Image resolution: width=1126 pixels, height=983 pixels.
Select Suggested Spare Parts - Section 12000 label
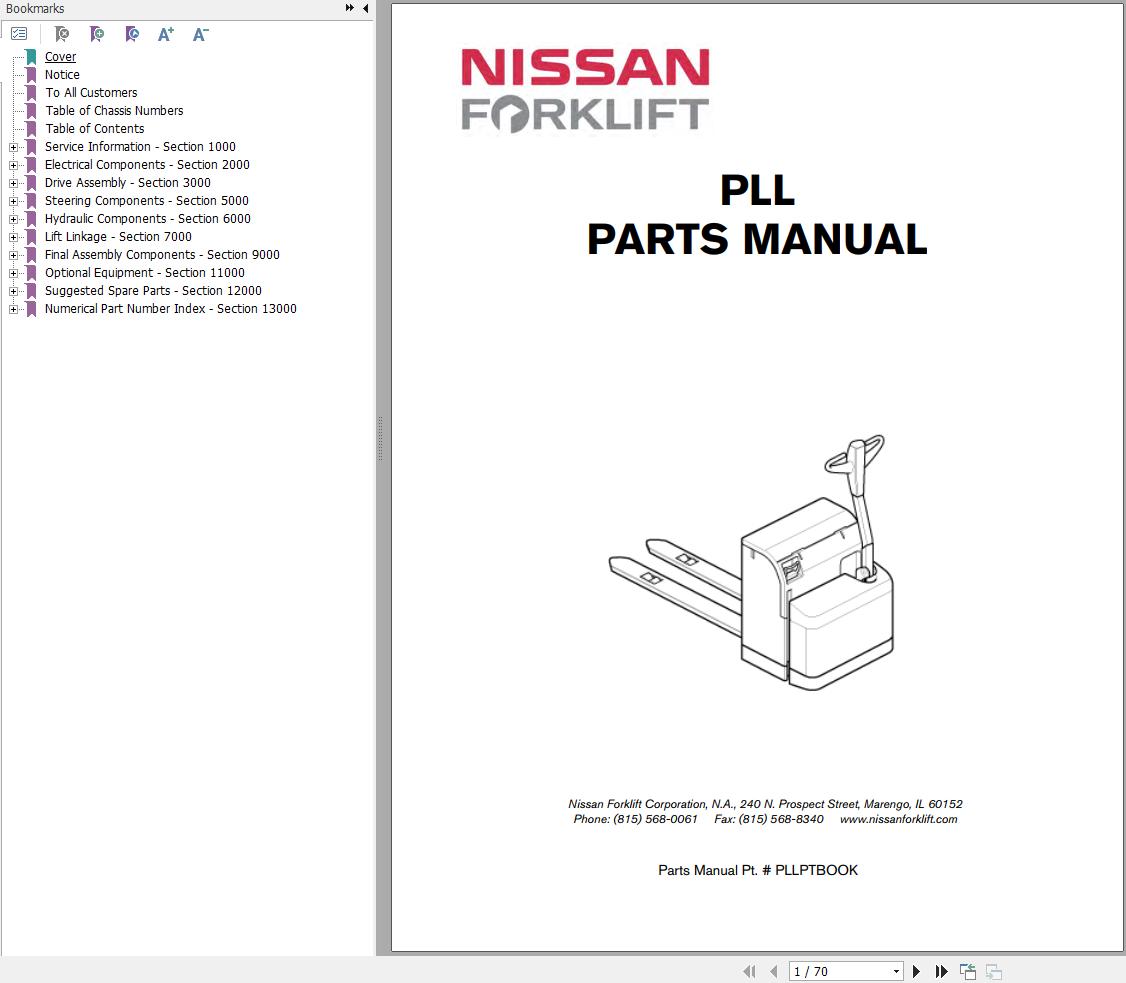(x=153, y=290)
